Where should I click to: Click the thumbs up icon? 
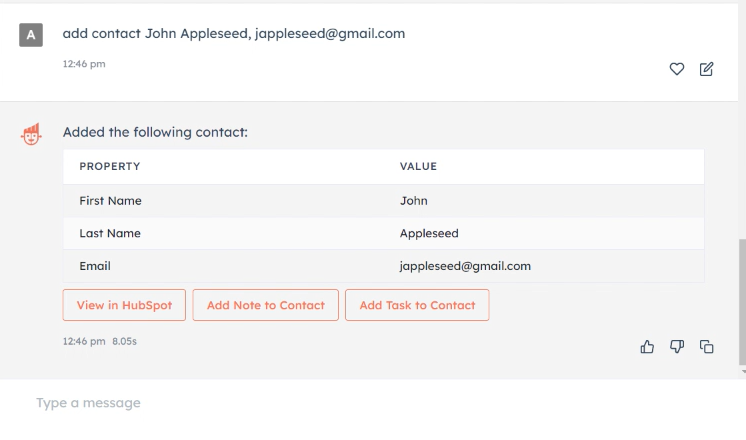coord(647,346)
